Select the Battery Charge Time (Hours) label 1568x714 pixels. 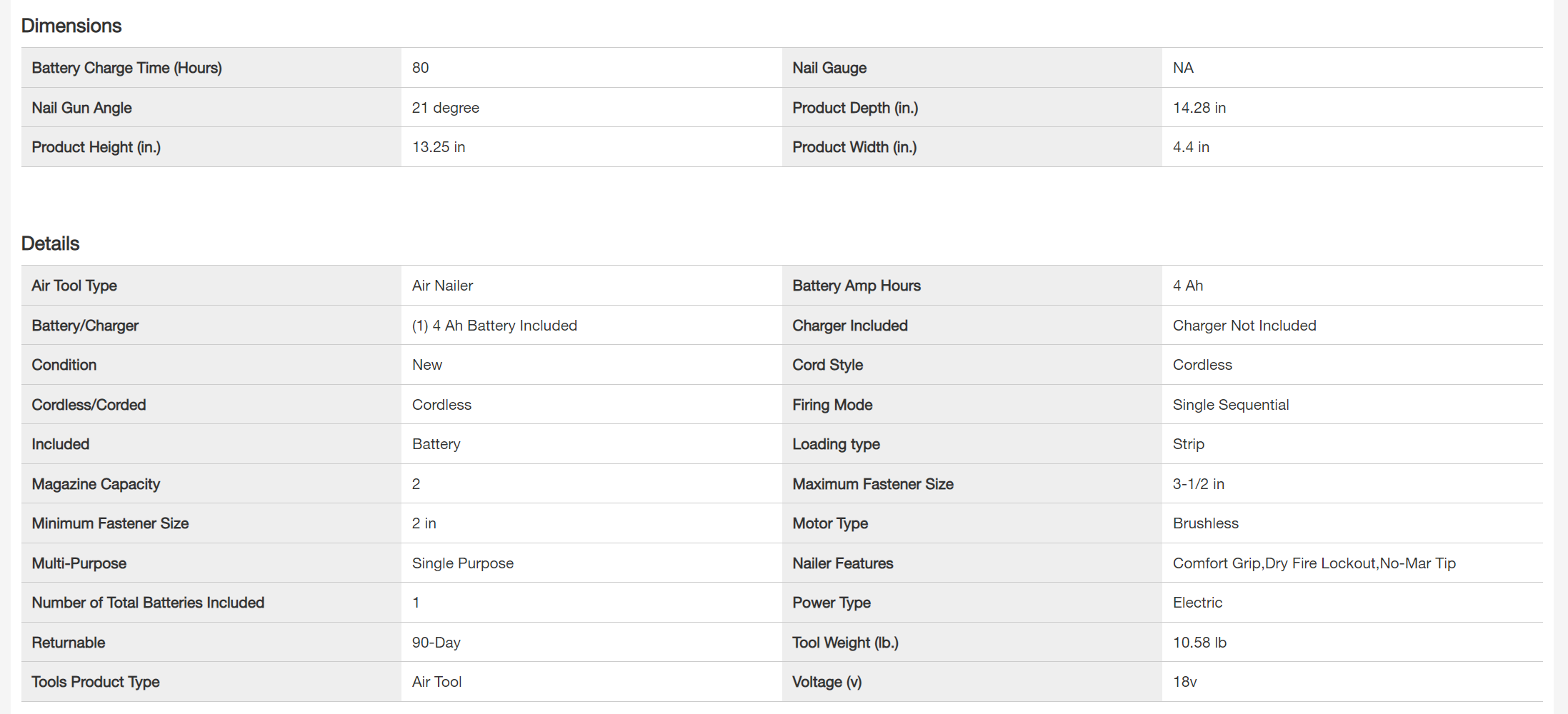coord(127,68)
